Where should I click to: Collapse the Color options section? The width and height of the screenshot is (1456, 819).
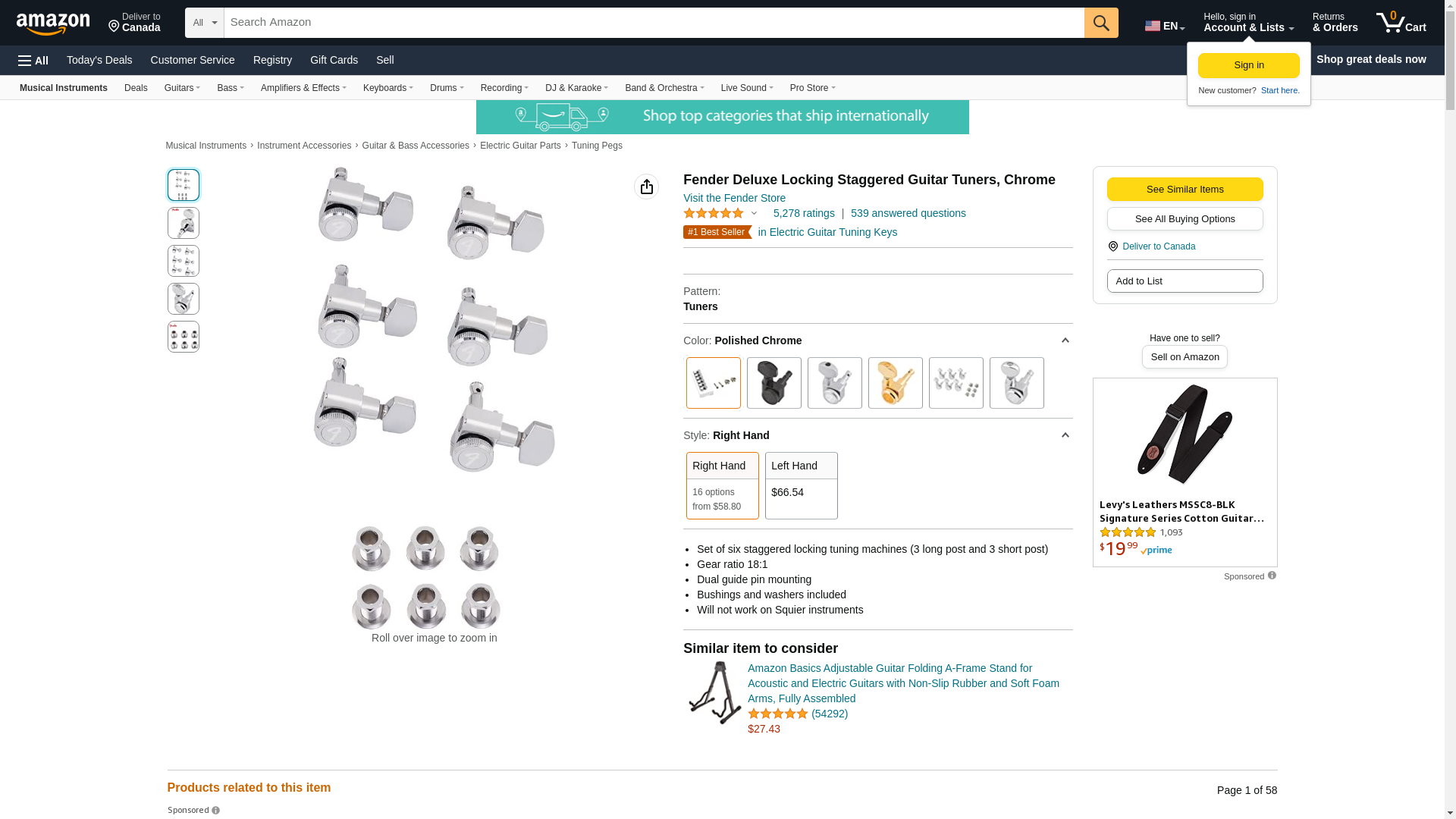pos(1065,340)
